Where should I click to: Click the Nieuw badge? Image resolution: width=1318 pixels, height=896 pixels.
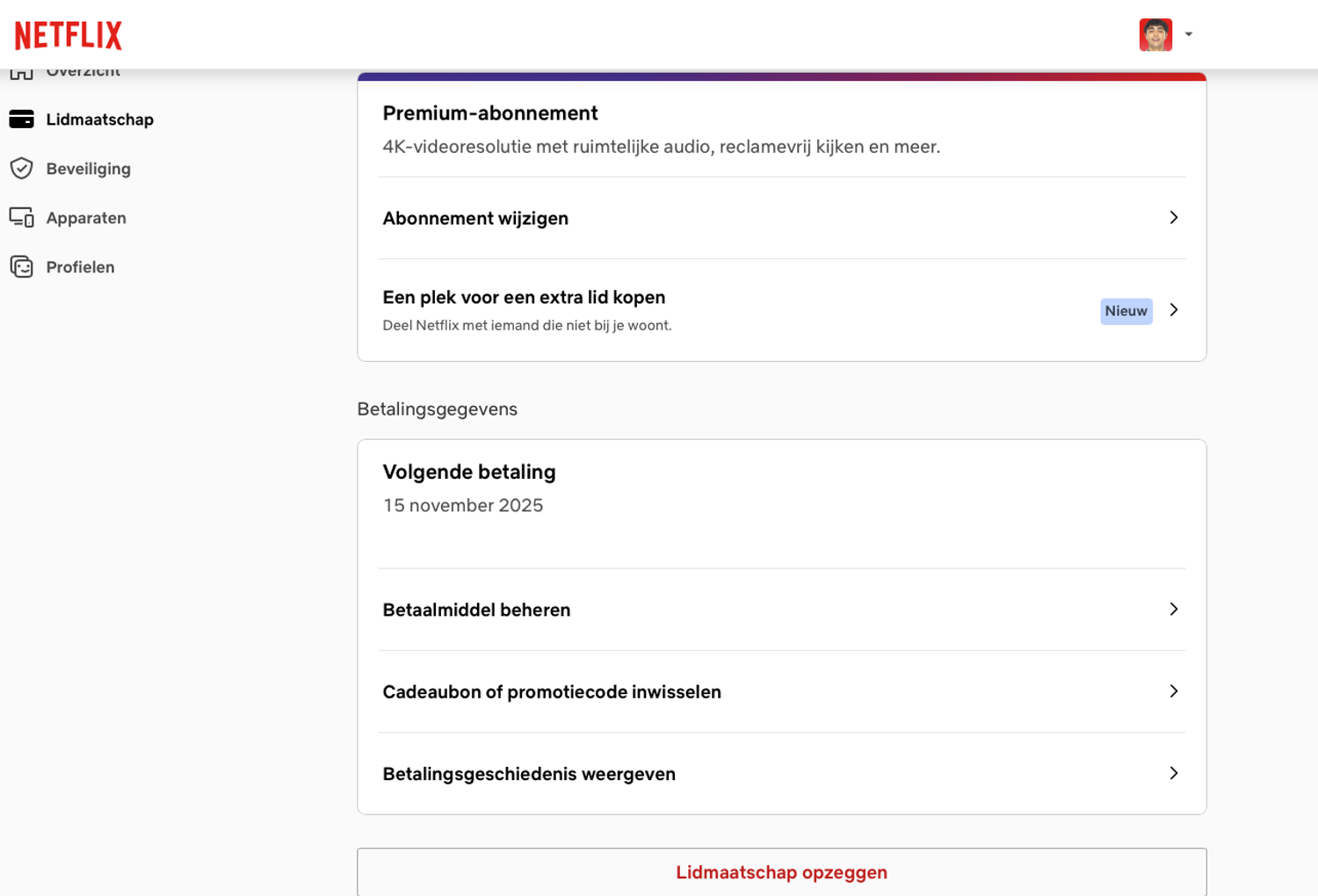[x=1126, y=311]
